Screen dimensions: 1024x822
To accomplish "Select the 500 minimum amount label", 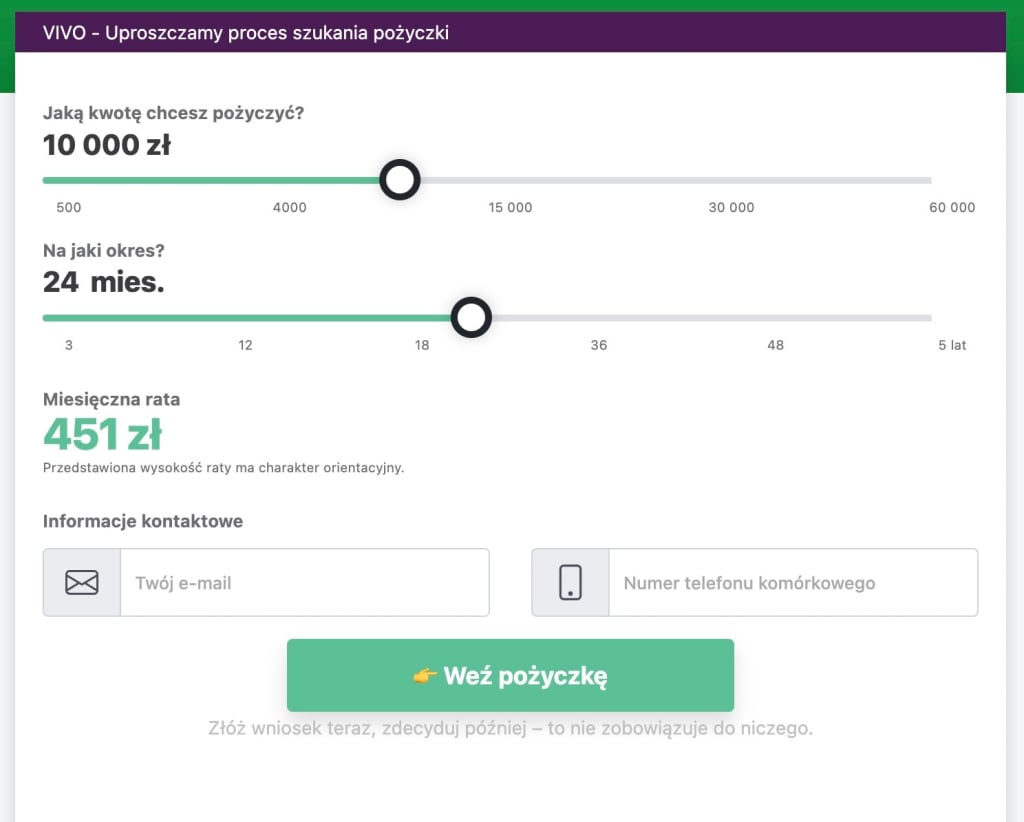I will (69, 208).
